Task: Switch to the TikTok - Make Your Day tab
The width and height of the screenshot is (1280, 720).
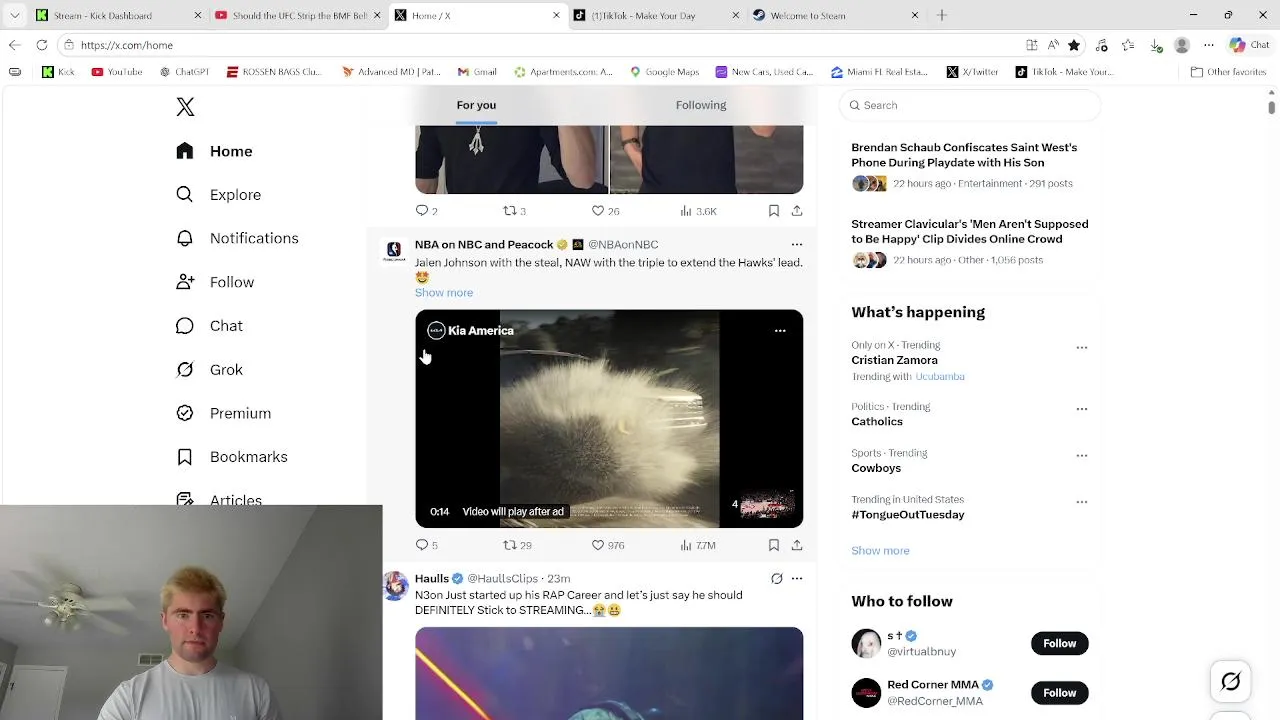Action: 656,15
